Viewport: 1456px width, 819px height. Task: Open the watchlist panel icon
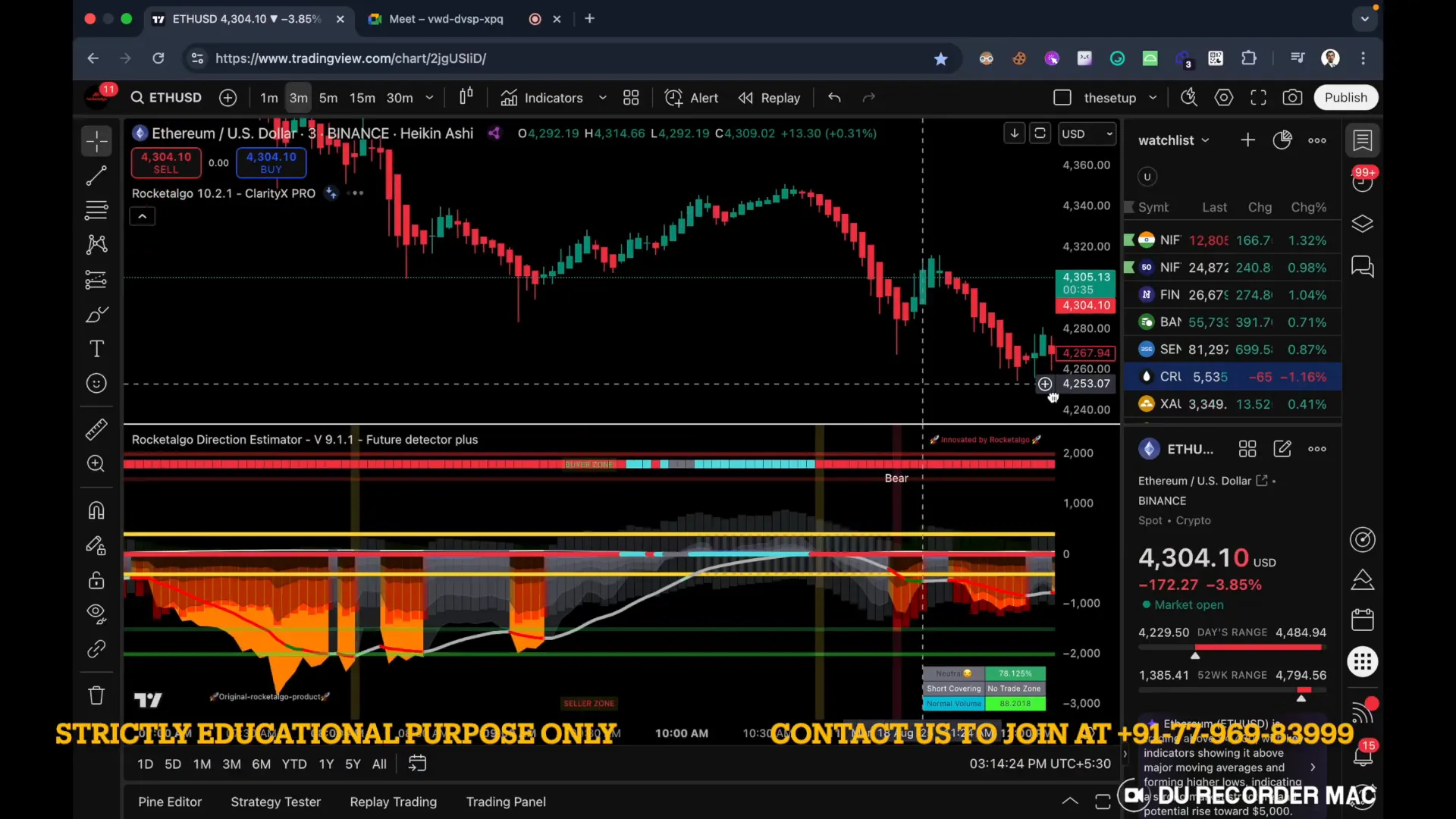click(x=1363, y=141)
